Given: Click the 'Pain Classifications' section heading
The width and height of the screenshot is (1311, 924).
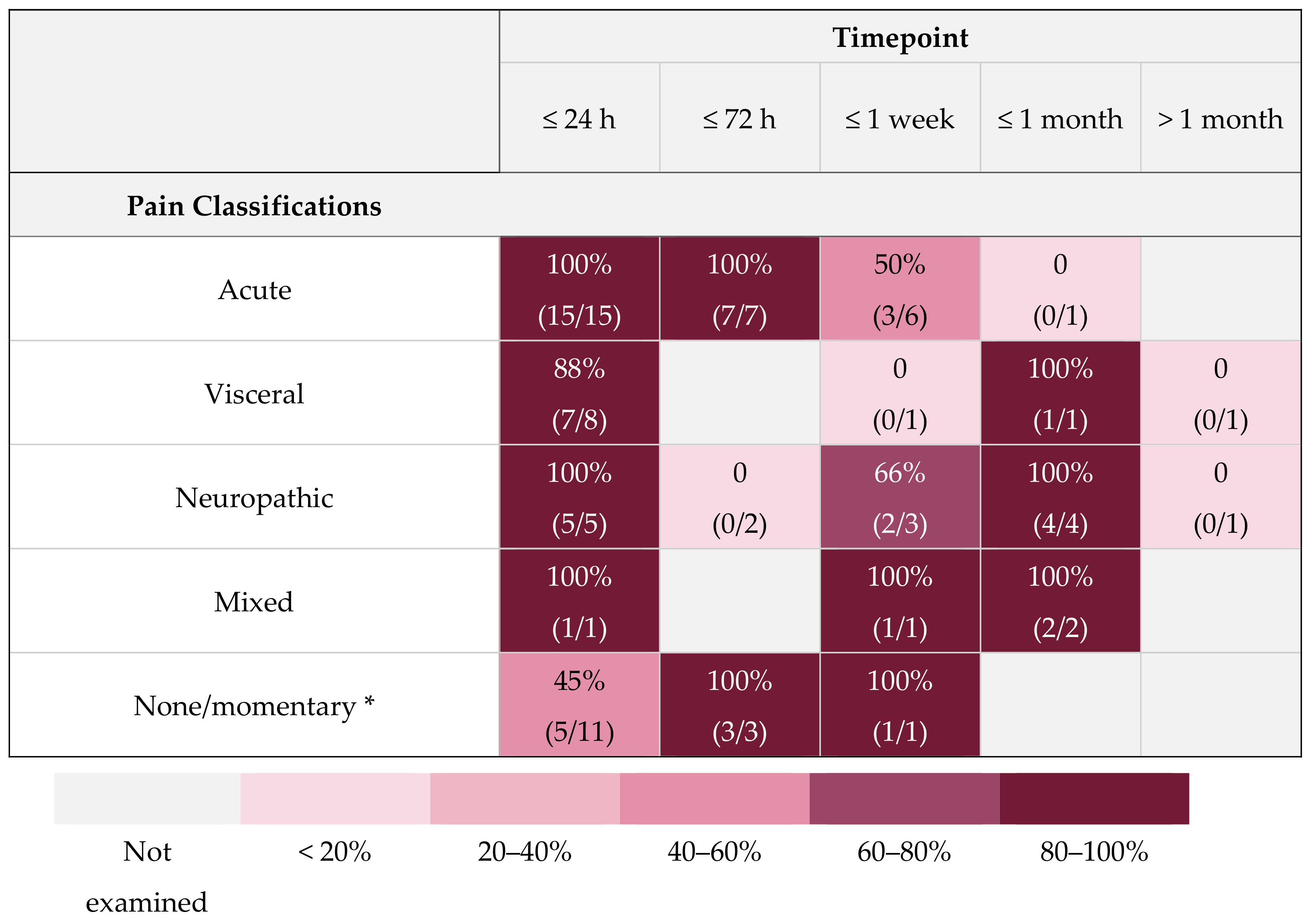Looking at the screenshot, I should [254, 206].
